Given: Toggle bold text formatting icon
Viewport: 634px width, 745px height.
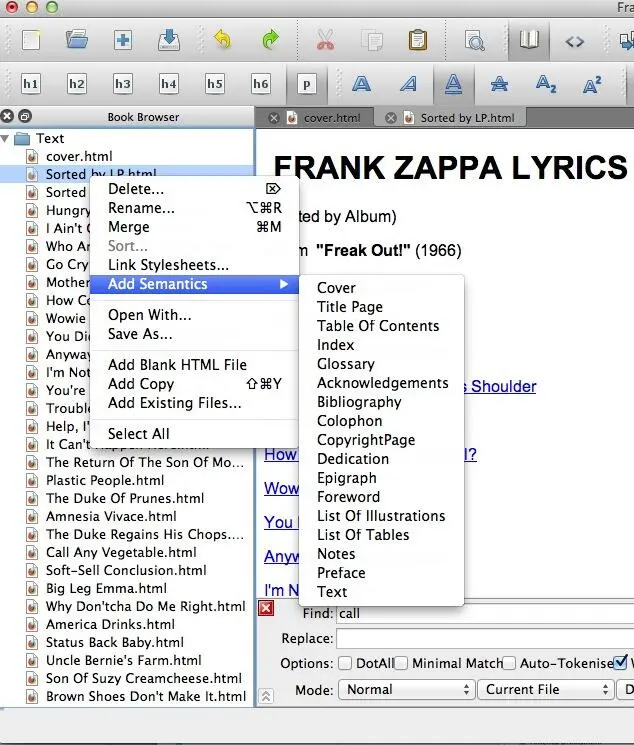Looking at the screenshot, I should [x=362, y=85].
